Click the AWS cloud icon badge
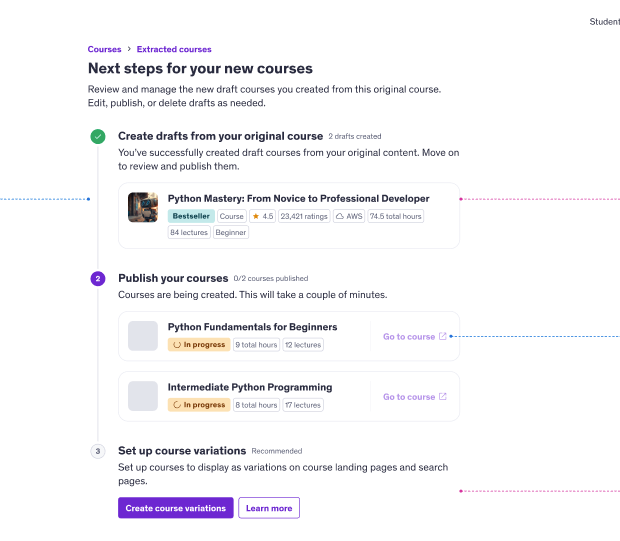Image resolution: width=620 pixels, height=541 pixels. (340, 216)
